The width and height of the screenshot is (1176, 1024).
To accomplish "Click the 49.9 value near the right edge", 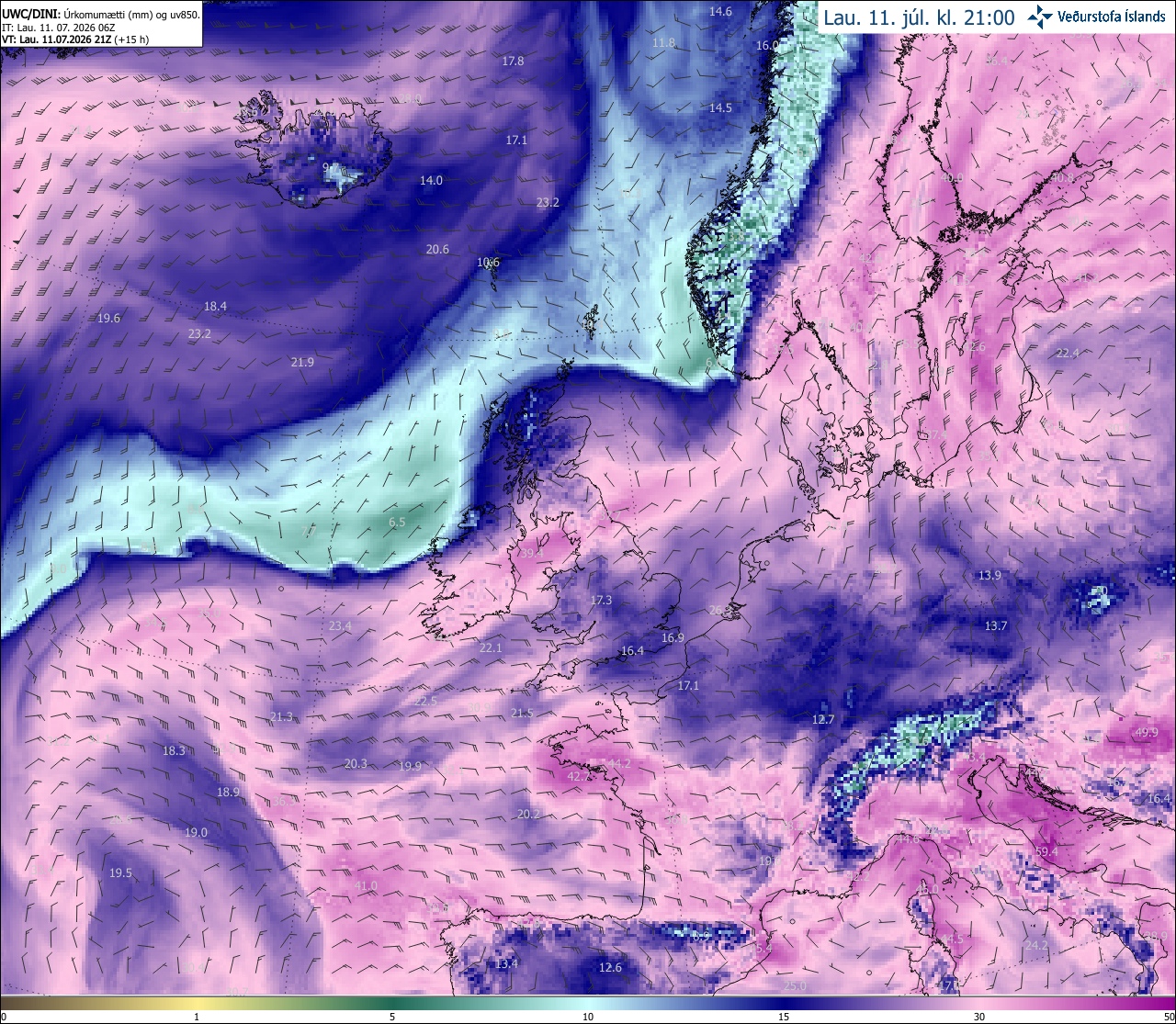I will coord(1146,732).
